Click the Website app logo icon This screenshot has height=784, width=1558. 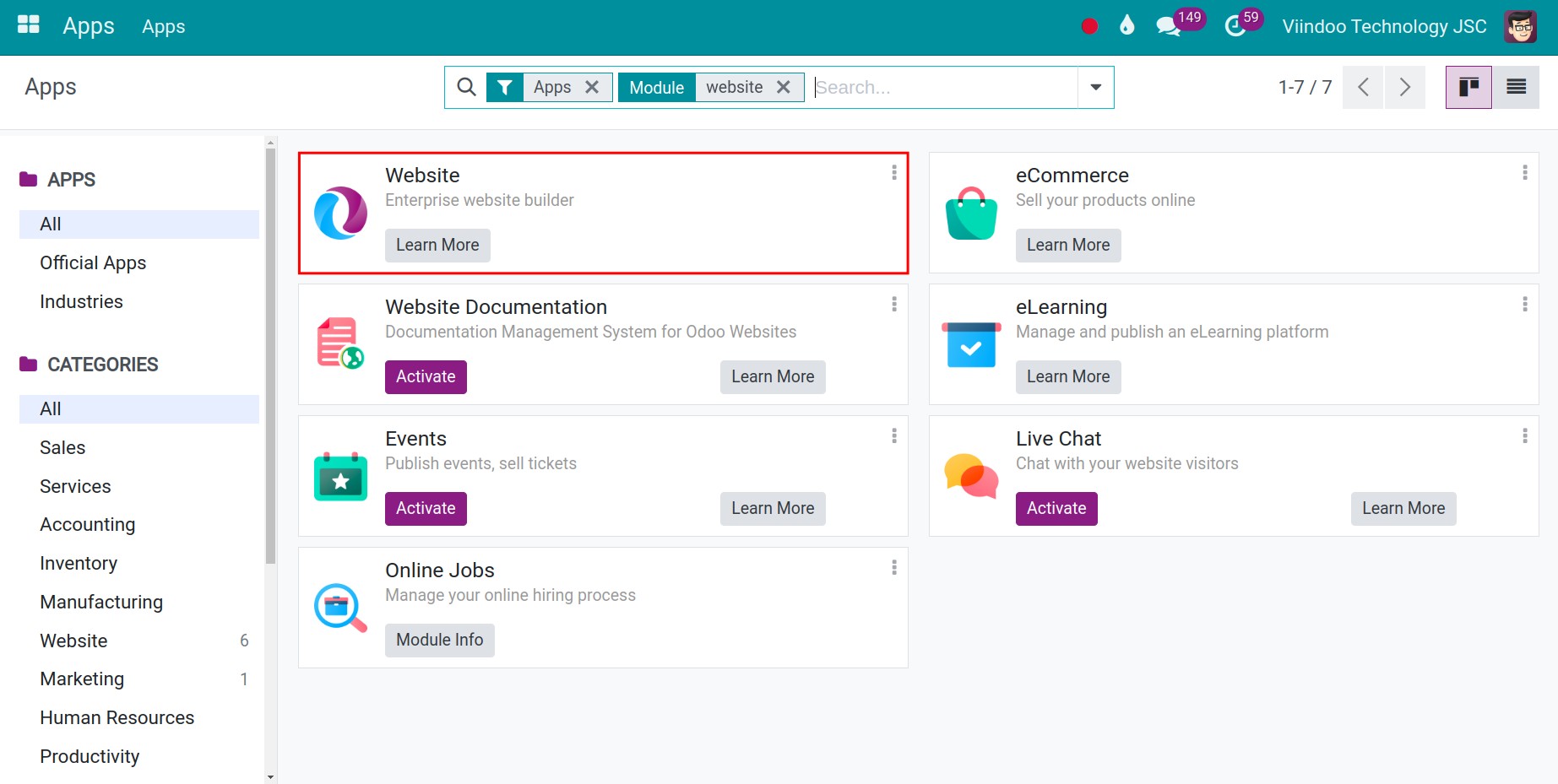click(x=341, y=213)
